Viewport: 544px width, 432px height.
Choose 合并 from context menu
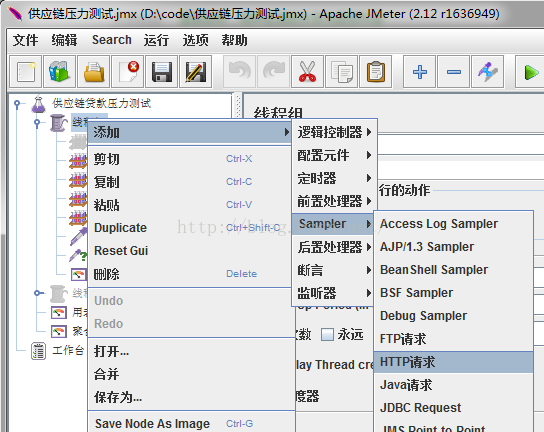[x=191, y=374]
